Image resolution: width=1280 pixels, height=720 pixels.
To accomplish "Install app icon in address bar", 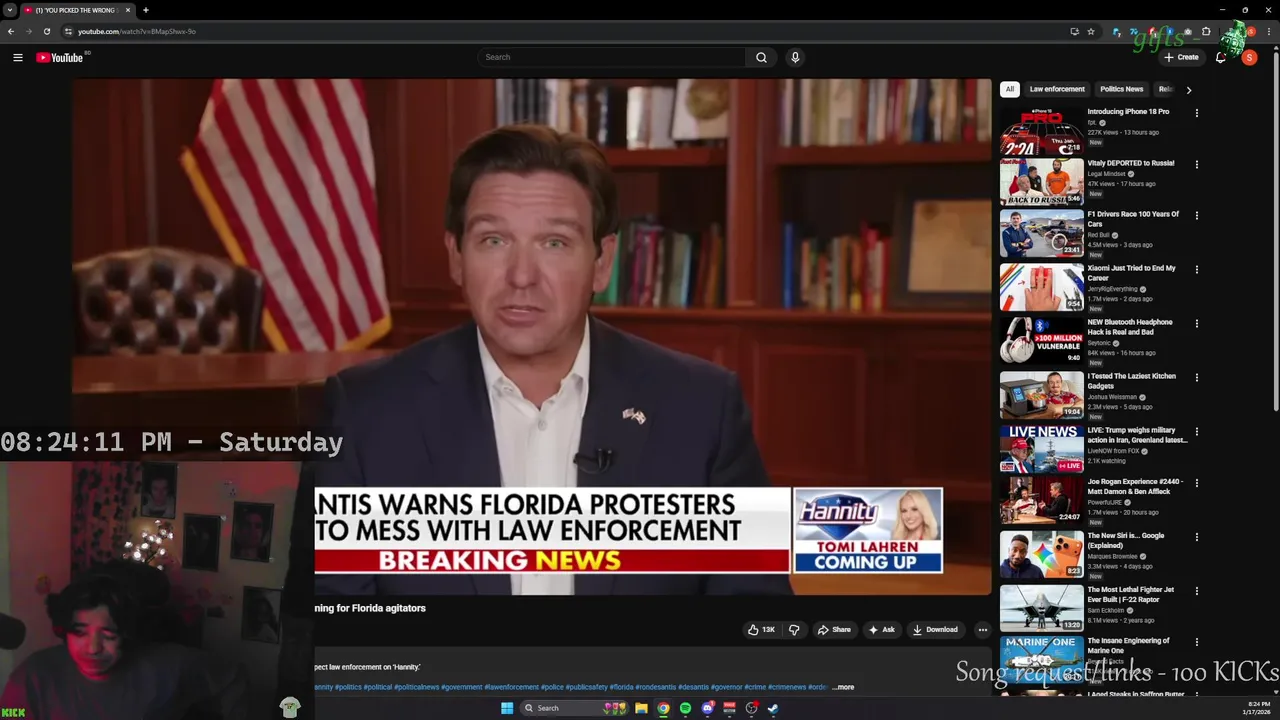I will coord(1074,31).
